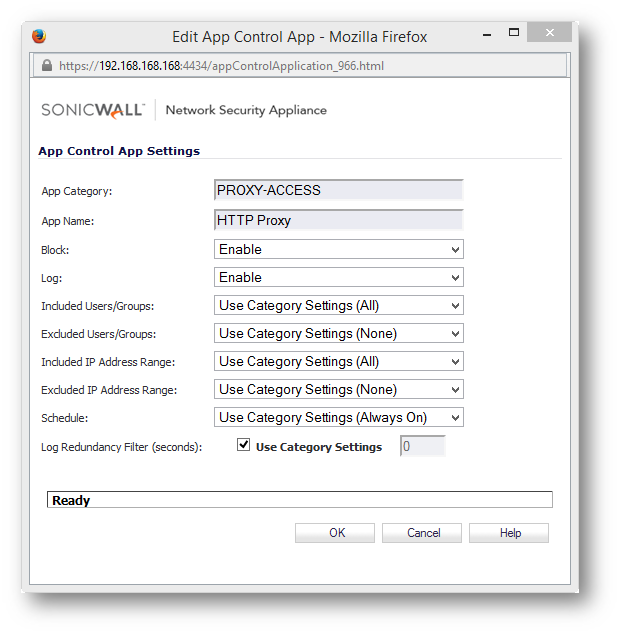The width and height of the screenshot is (621, 635).
Task: Click the App Name field
Action: click(339, 220)
